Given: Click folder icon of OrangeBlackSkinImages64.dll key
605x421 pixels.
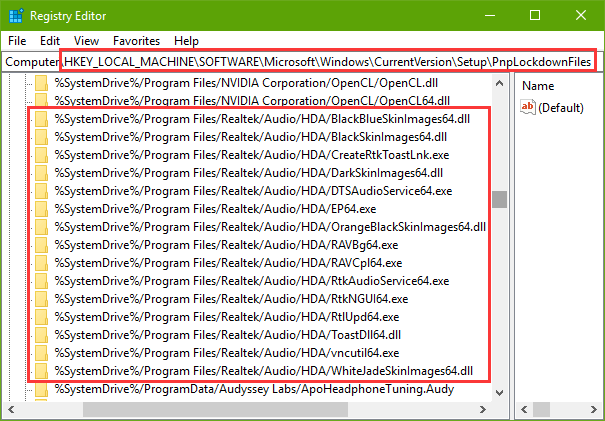Looking at the screenshot, I should 41,227.
